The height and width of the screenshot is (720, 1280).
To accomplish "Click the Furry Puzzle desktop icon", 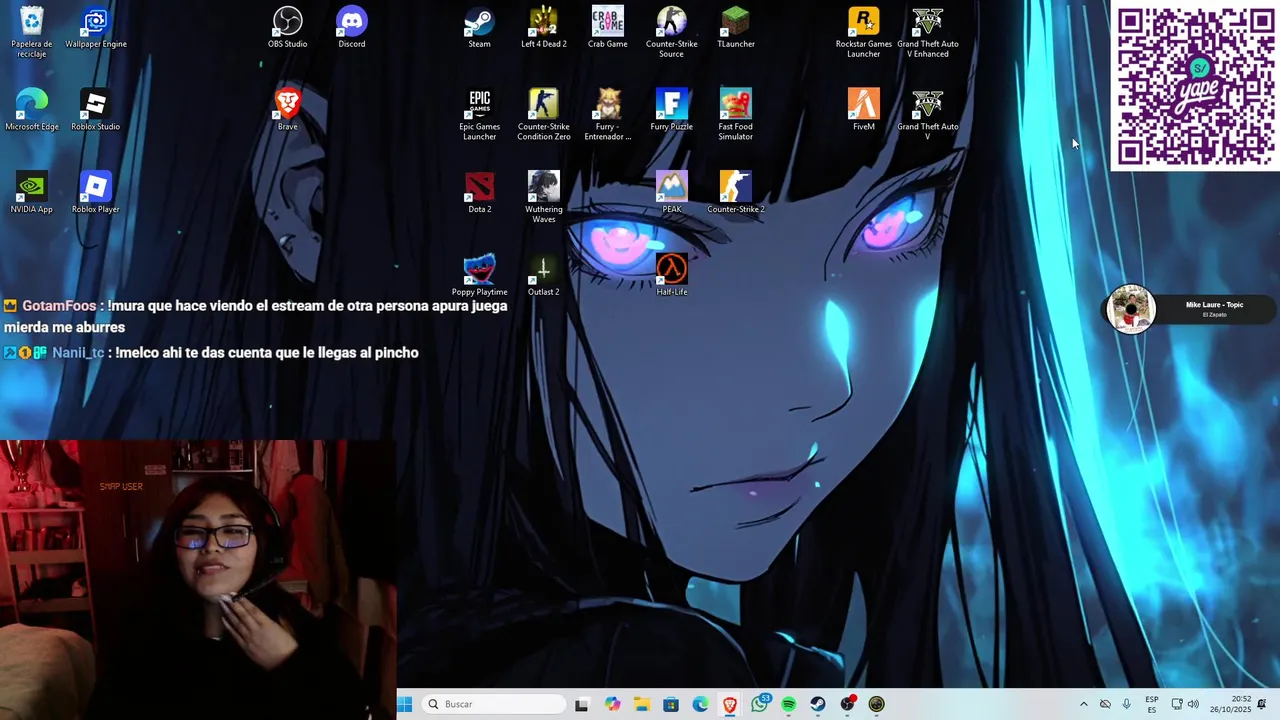I will tap(672, 110).
